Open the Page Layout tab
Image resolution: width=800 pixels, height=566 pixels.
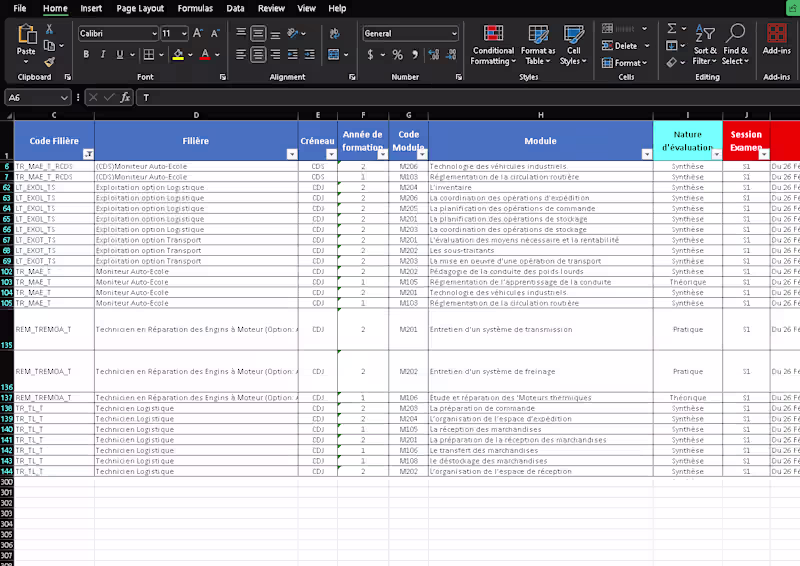click(x=140, y=8)
